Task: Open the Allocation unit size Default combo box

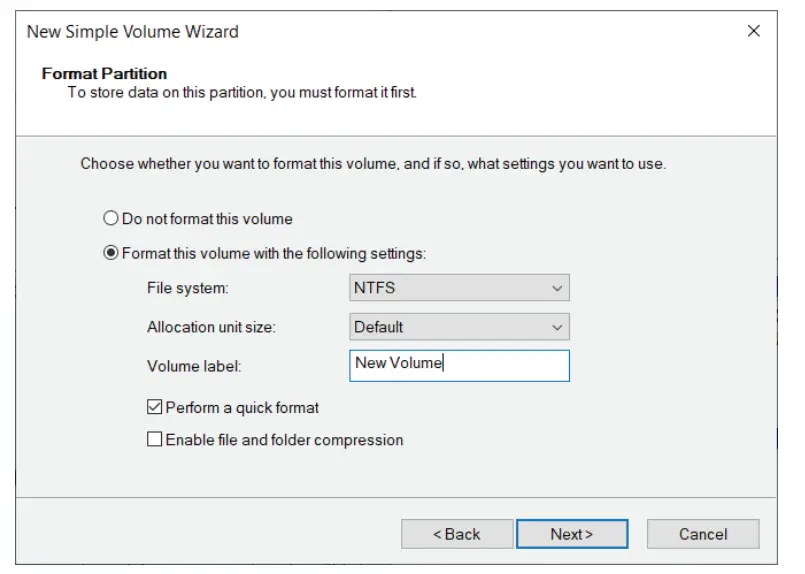Action: click(x=459, y=327)
